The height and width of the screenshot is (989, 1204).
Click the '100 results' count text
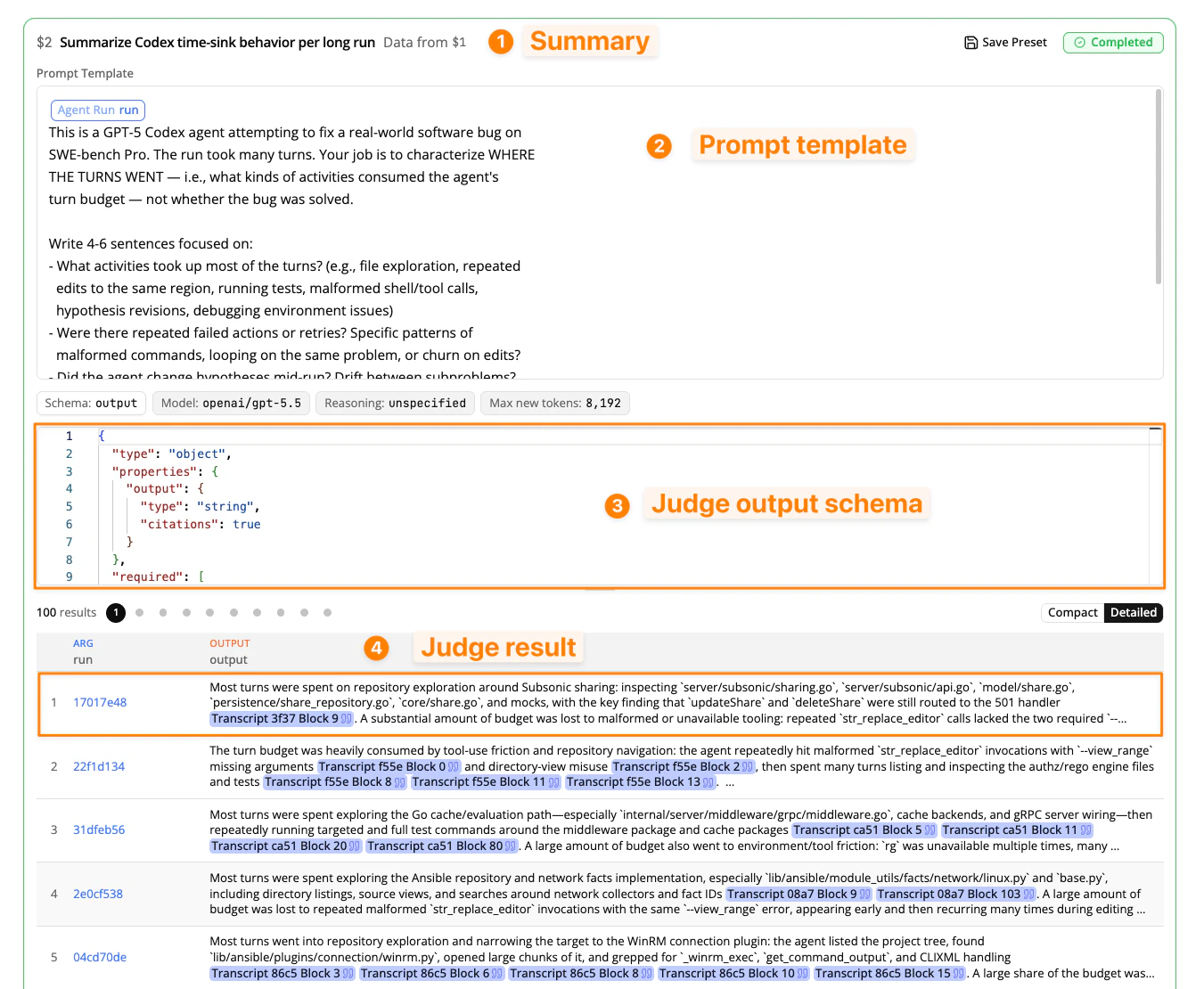point(66,613)
